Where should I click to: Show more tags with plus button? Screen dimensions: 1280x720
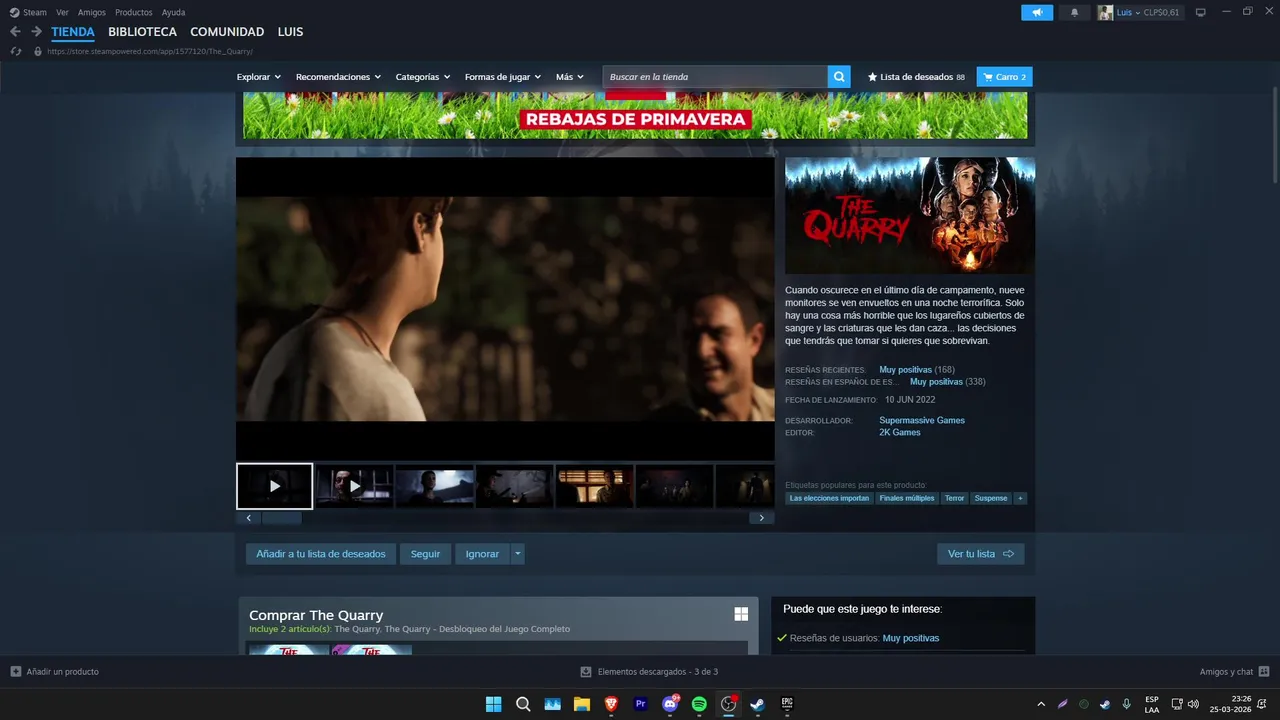pos(1020,498)
